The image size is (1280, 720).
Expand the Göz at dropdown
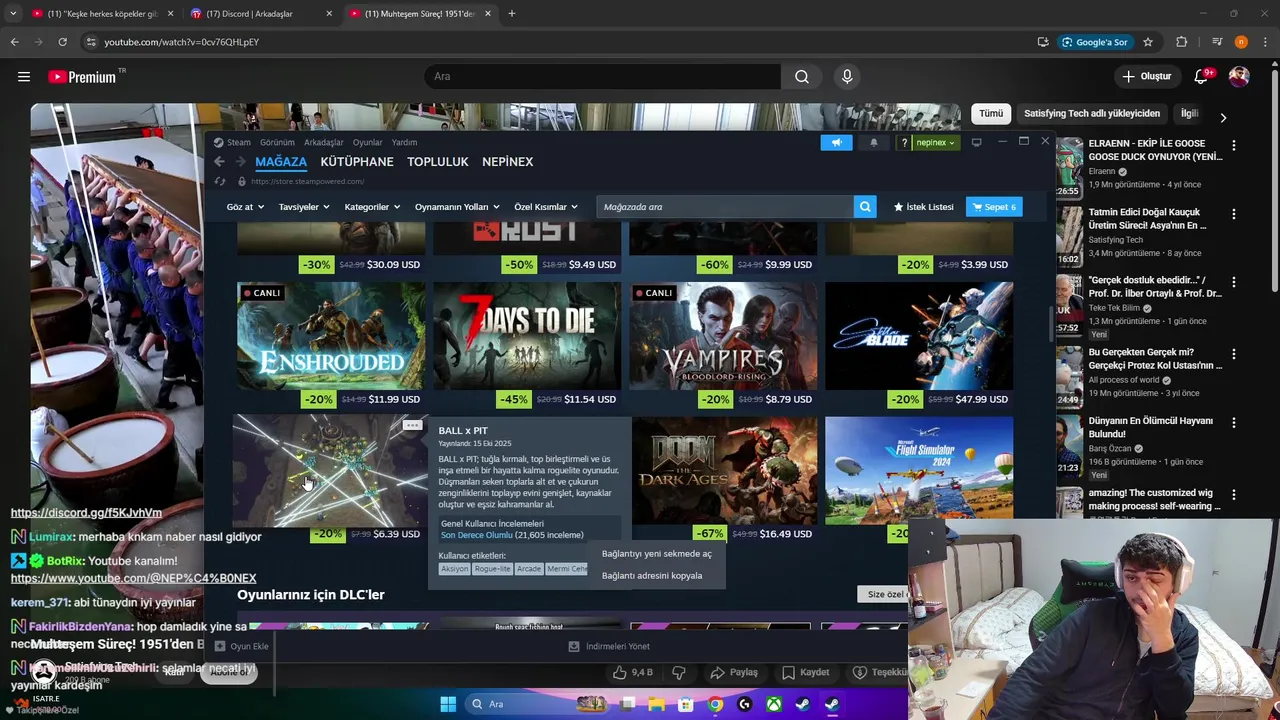(245, 207)
